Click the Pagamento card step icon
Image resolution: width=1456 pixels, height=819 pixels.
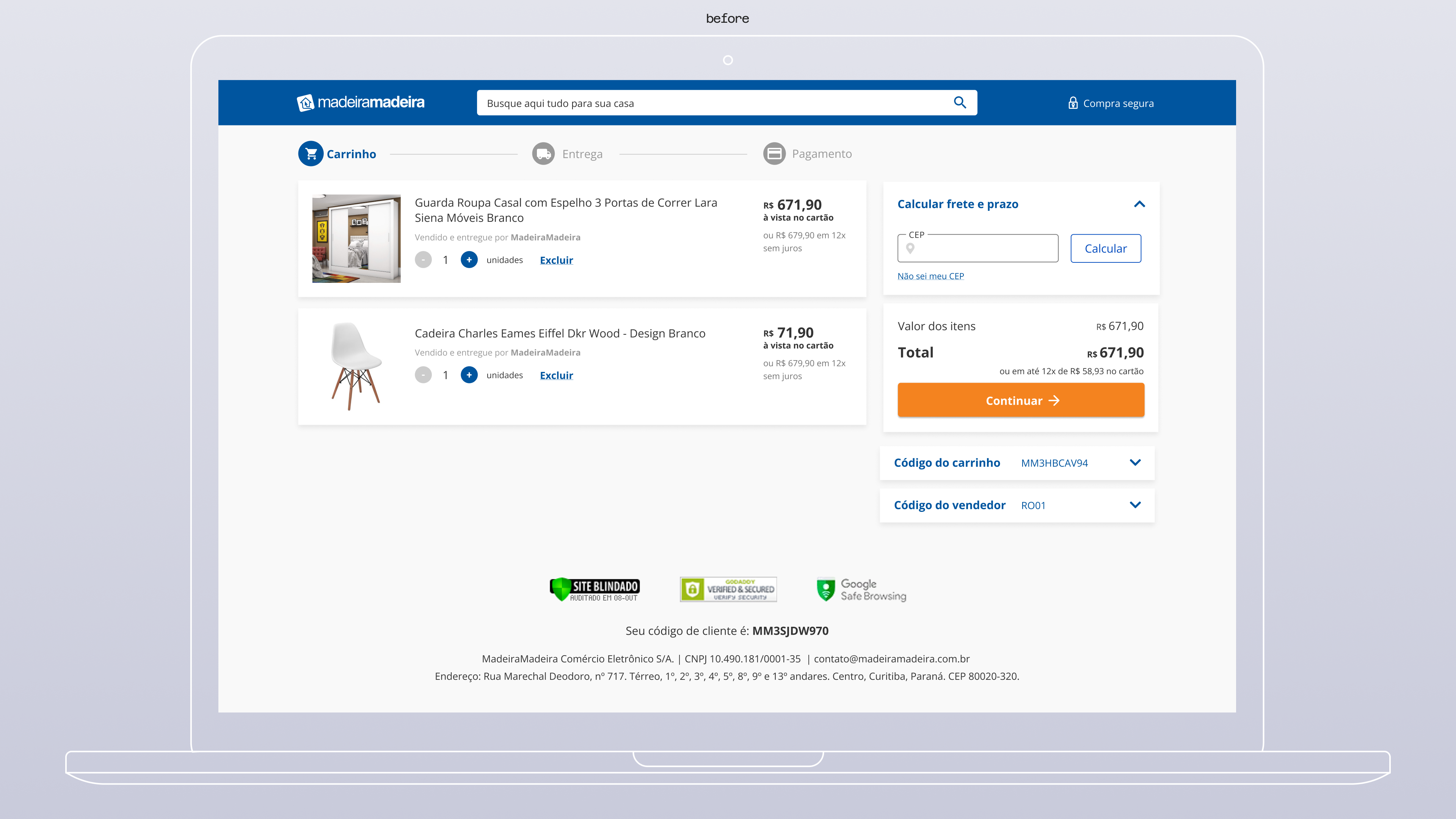(774, 154)
